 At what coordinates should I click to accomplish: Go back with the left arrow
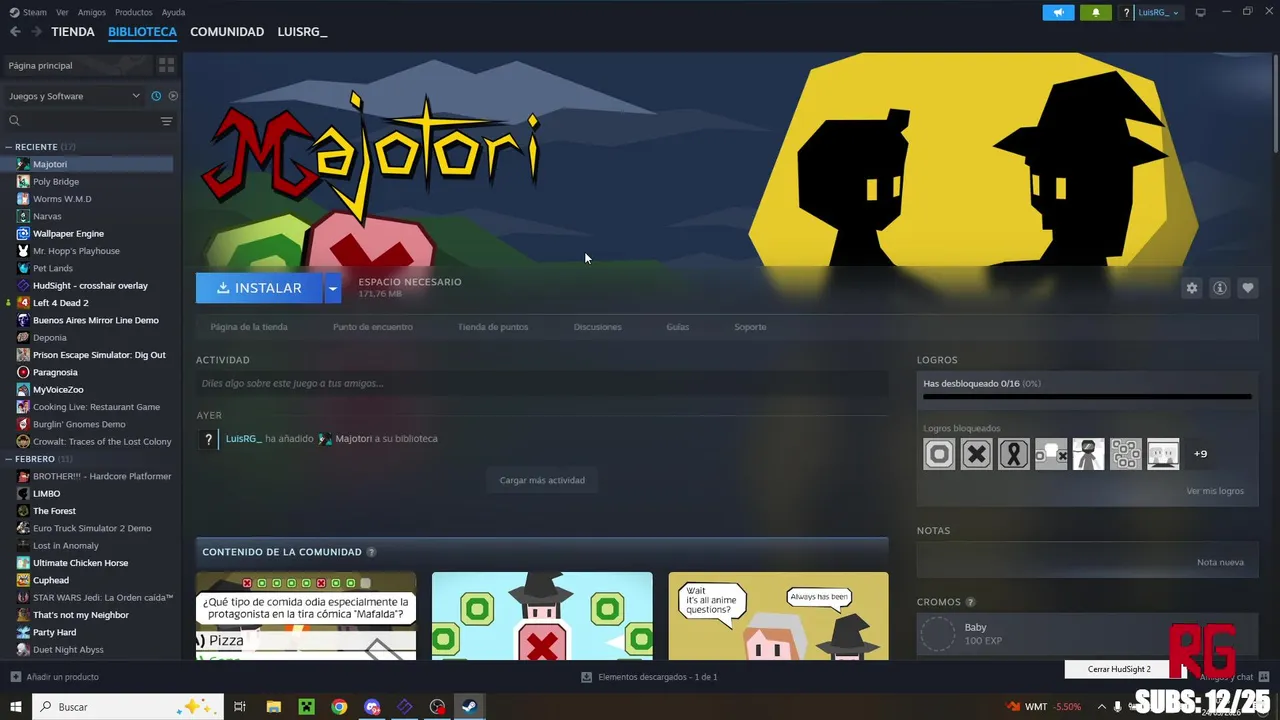pyautogui.click(x=15, y=32)
